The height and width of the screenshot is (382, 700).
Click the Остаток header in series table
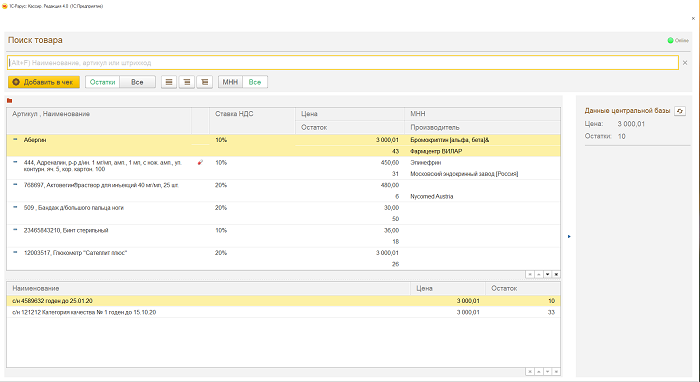click(x=523, y=289)
